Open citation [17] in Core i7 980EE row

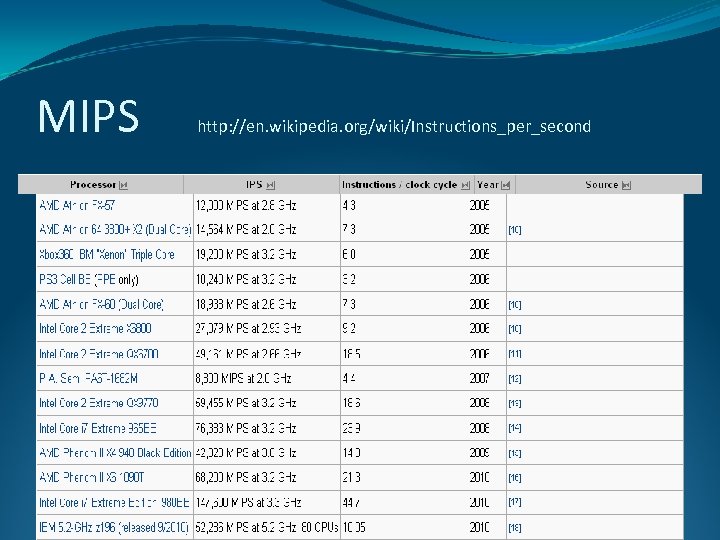(x=515, y=502)
